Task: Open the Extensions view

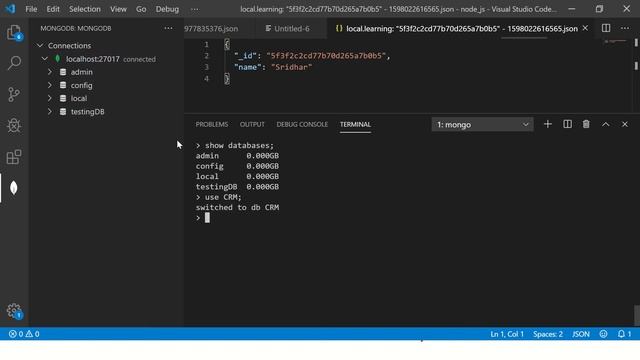Action: click(x=14, y=157)
